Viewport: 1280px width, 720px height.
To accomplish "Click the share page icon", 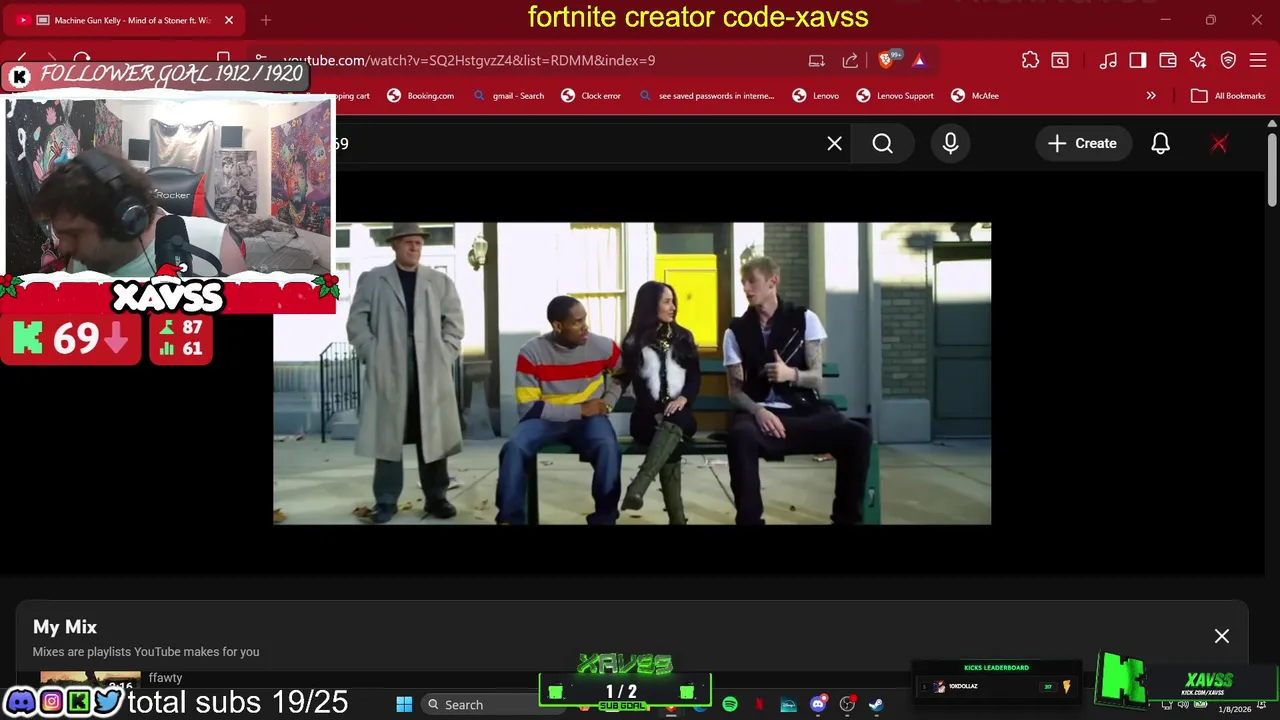I will [x=850, y=60].
